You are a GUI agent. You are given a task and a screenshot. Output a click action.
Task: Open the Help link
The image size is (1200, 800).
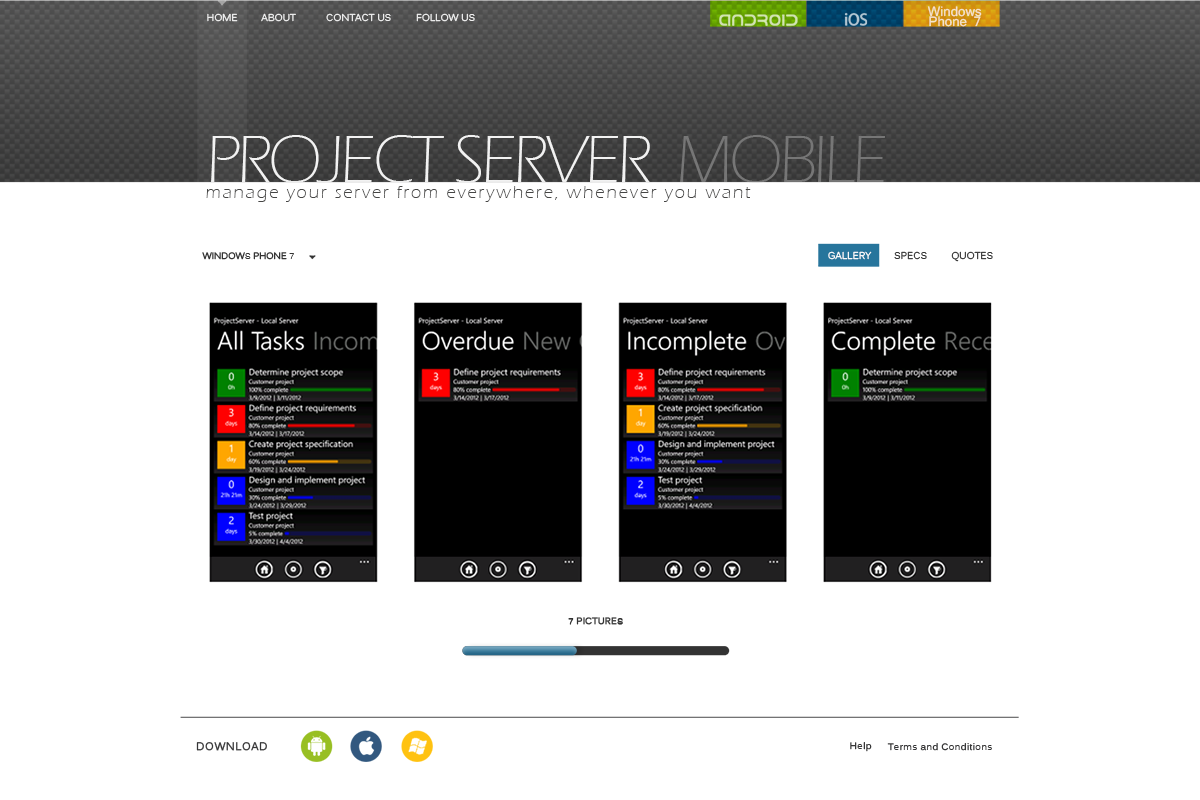[860, 746]
